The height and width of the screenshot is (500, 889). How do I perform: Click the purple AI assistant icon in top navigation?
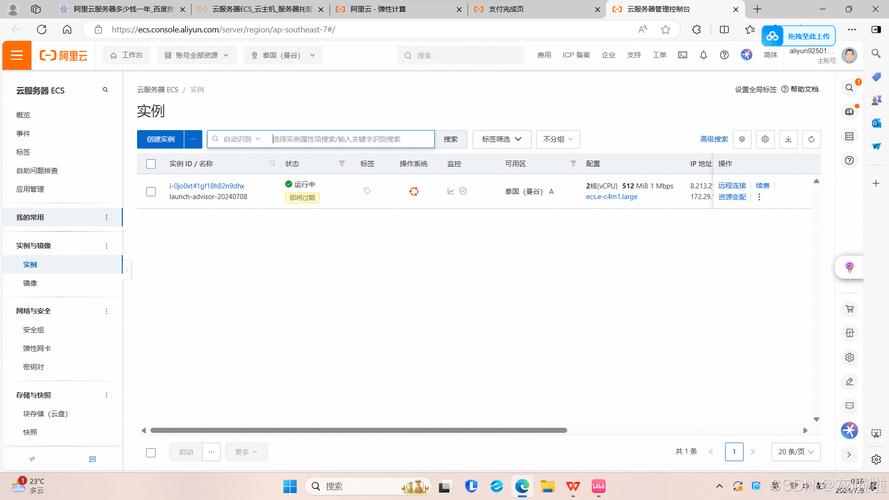(746, 54)
